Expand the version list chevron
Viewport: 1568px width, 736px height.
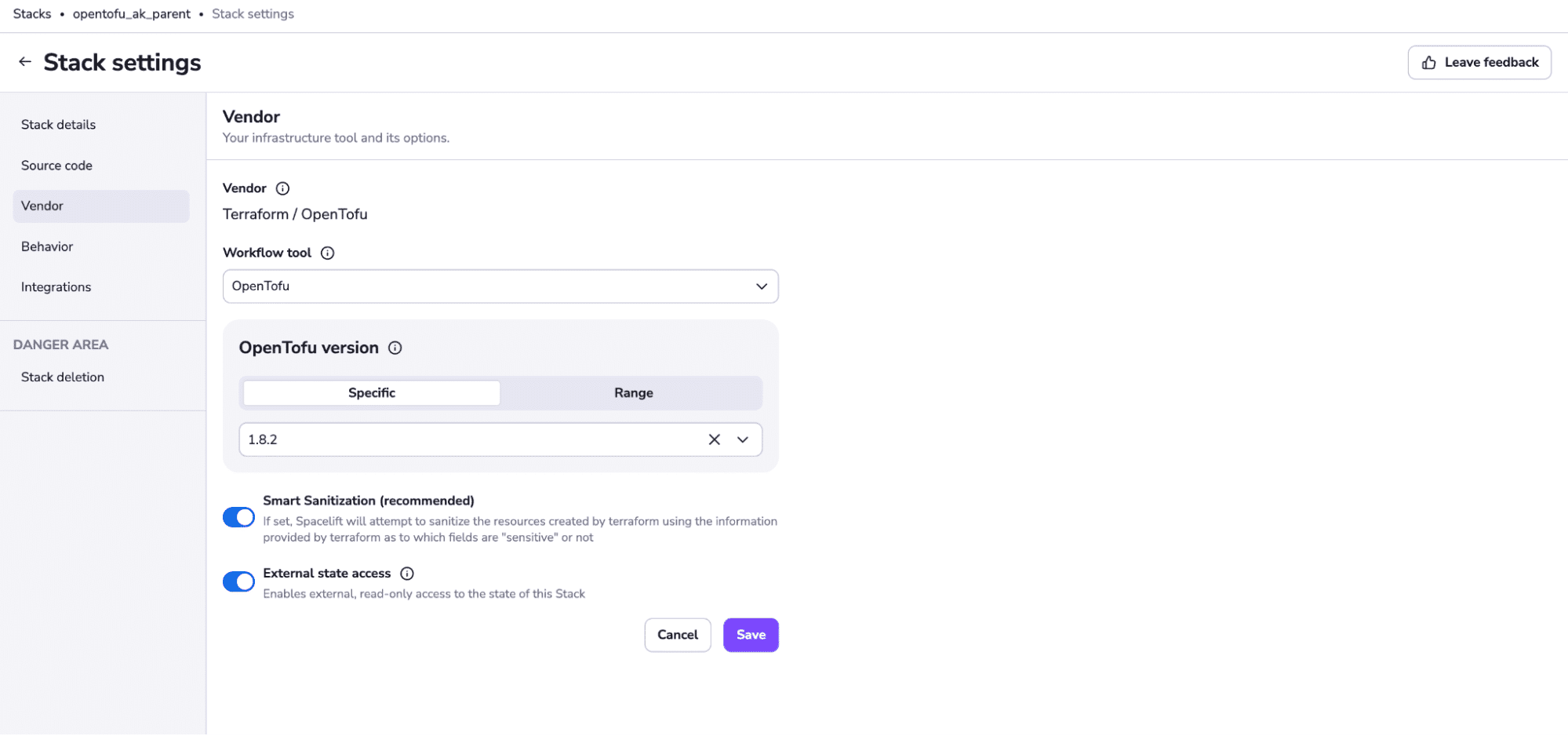(743, 439)
